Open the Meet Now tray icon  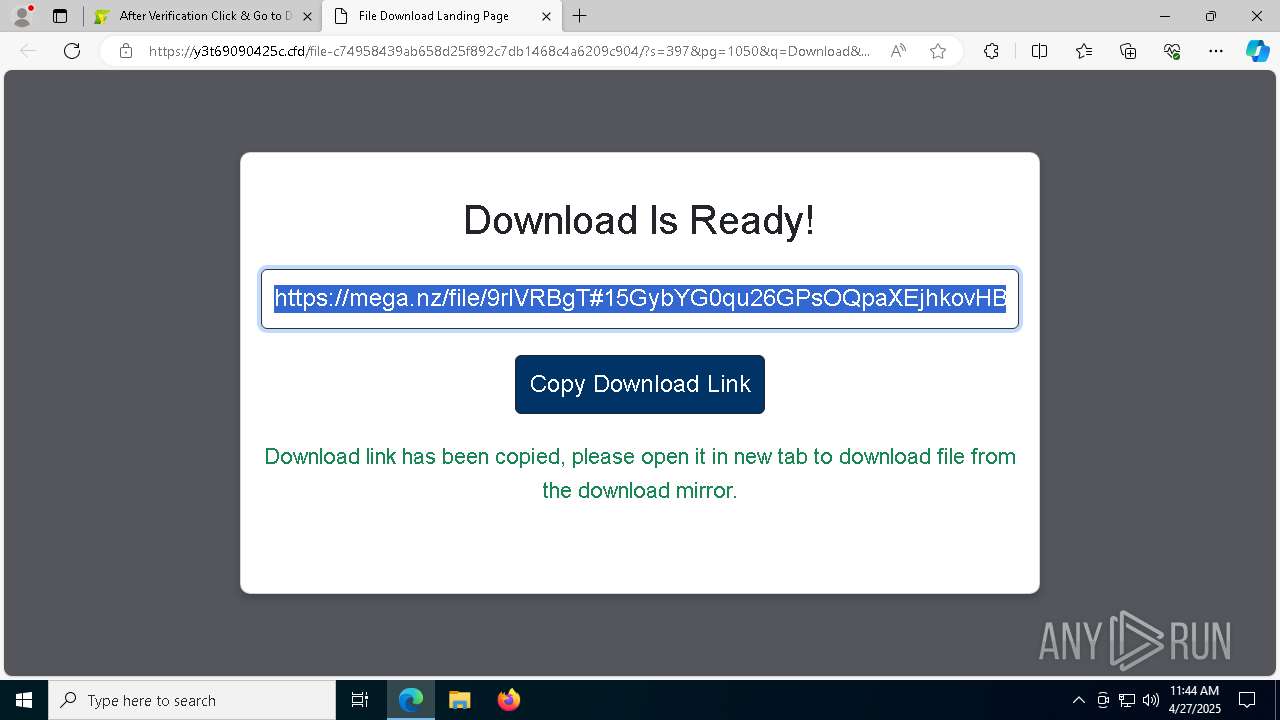point(1103,700)
